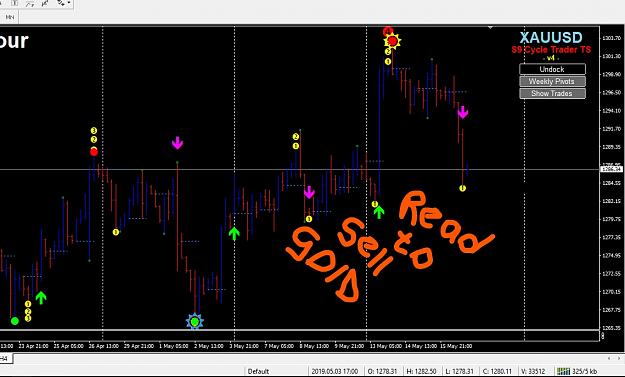
Task: Click the 1265.35 price scale label
Action: 611,328
